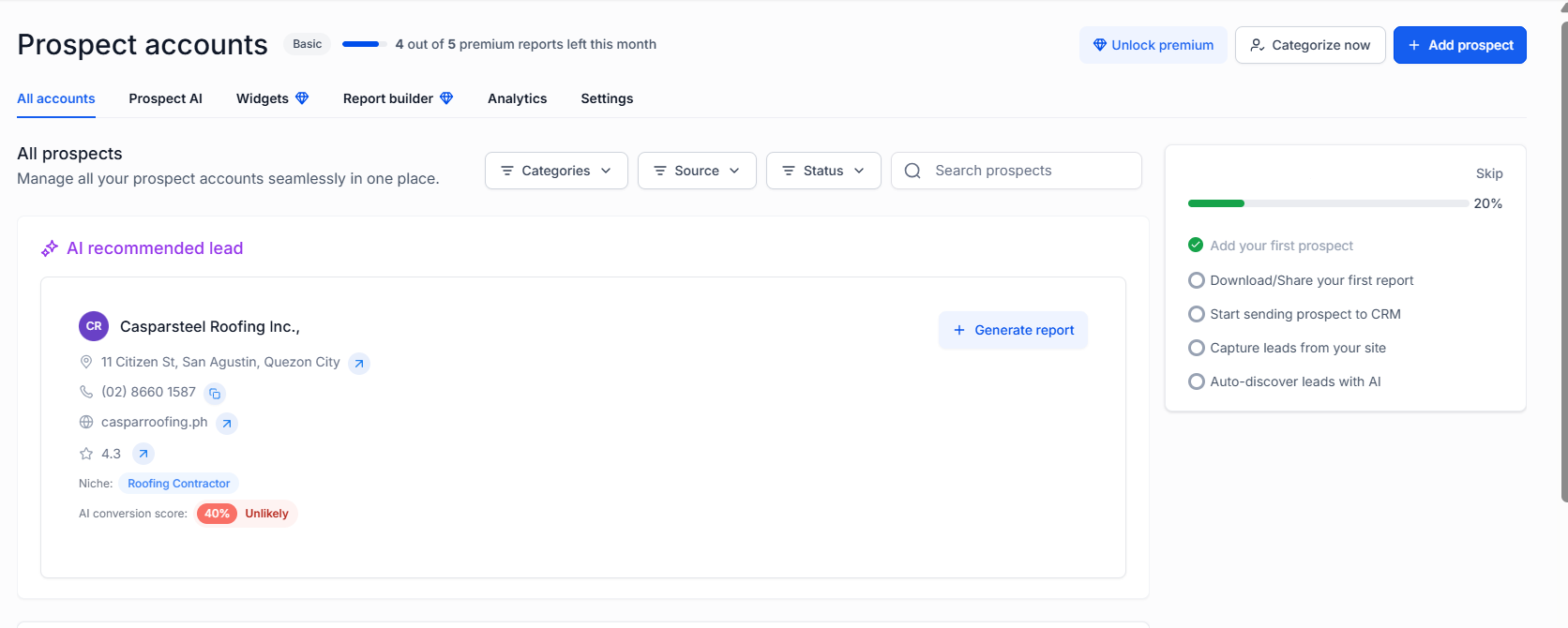Click Casparsteel Roofing Inc., company name
Image resolution: width=1568 pixels, height=628 pixels.
pyautogui.click(x=210, y=326)
